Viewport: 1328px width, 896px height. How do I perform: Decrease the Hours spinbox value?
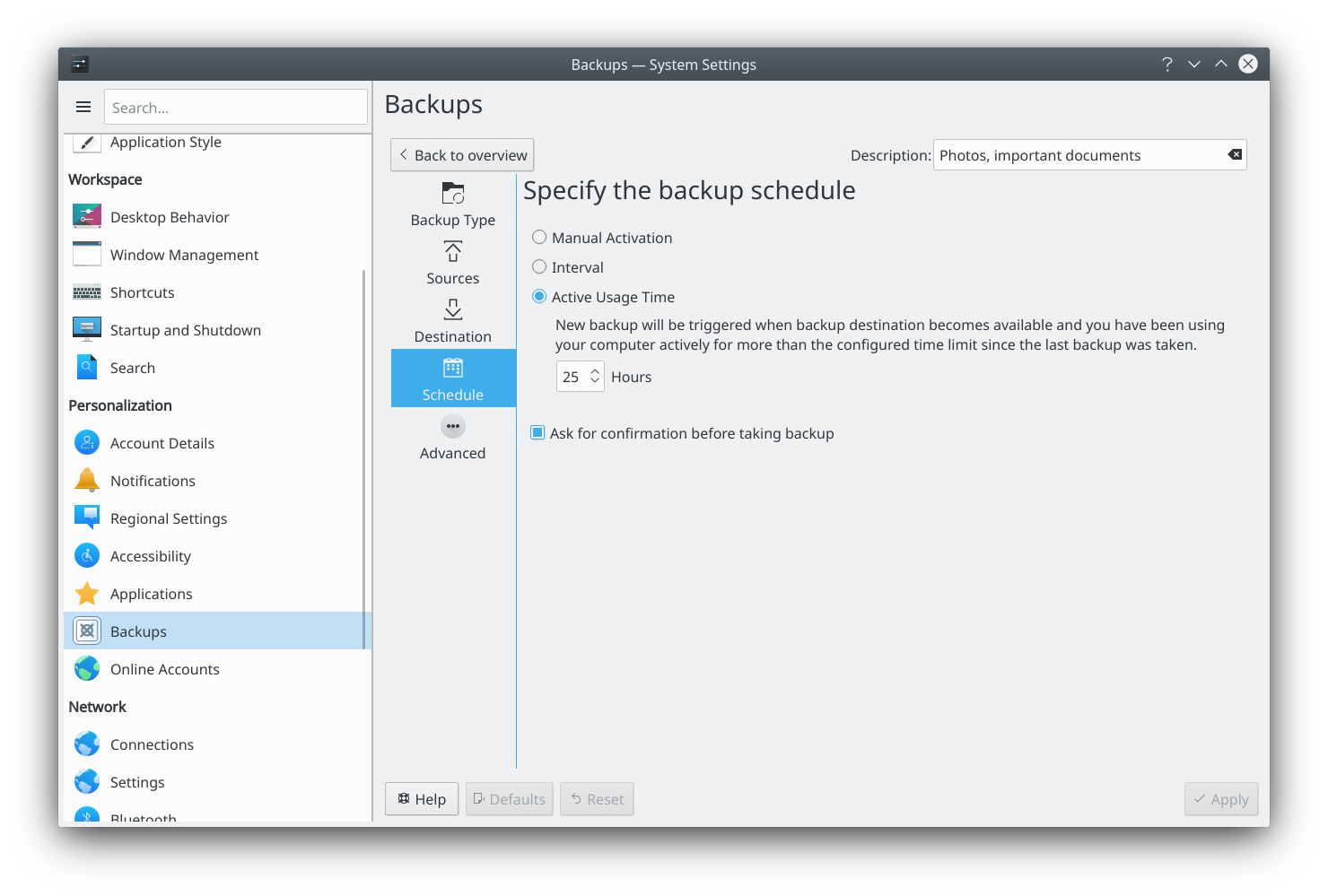595,382
